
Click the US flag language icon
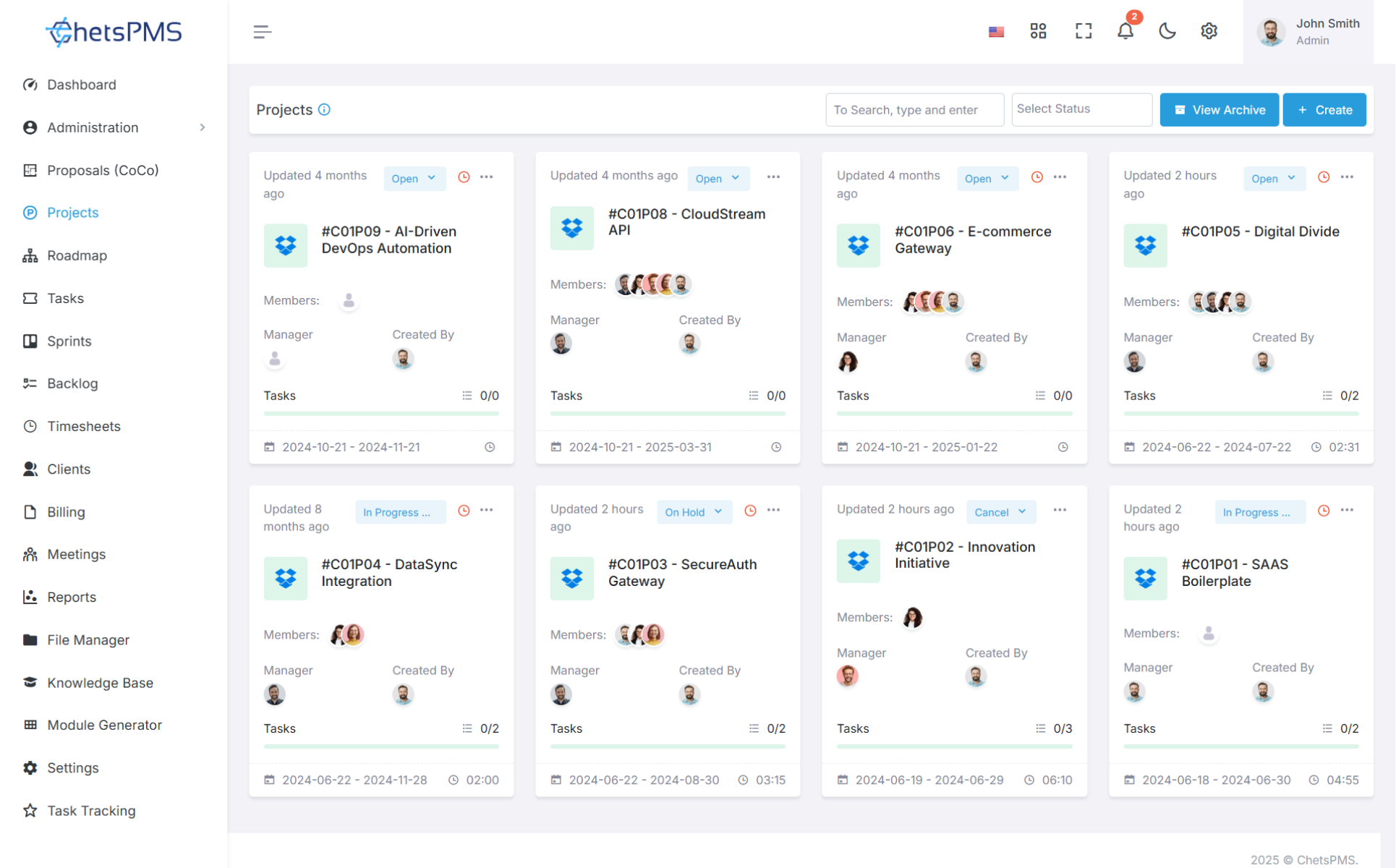click(996, 32)
